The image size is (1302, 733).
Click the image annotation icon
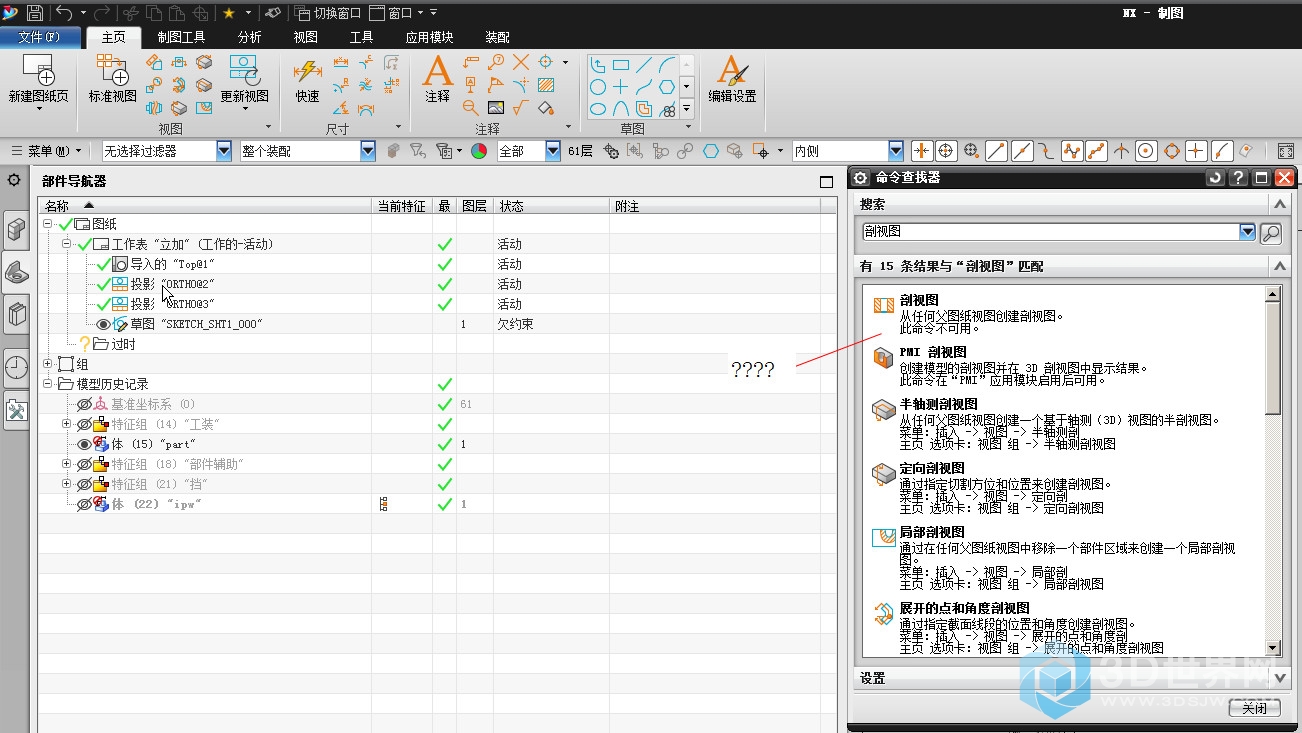(495, 108)
